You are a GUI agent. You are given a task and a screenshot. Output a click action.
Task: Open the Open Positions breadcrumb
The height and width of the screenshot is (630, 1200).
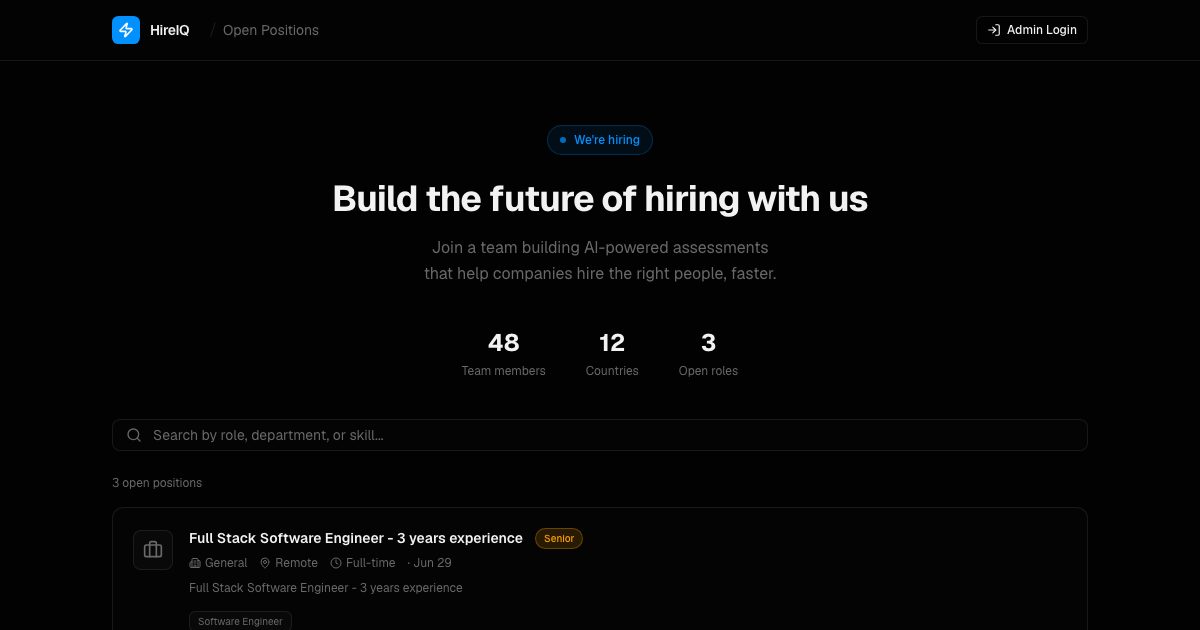(271, 30)
